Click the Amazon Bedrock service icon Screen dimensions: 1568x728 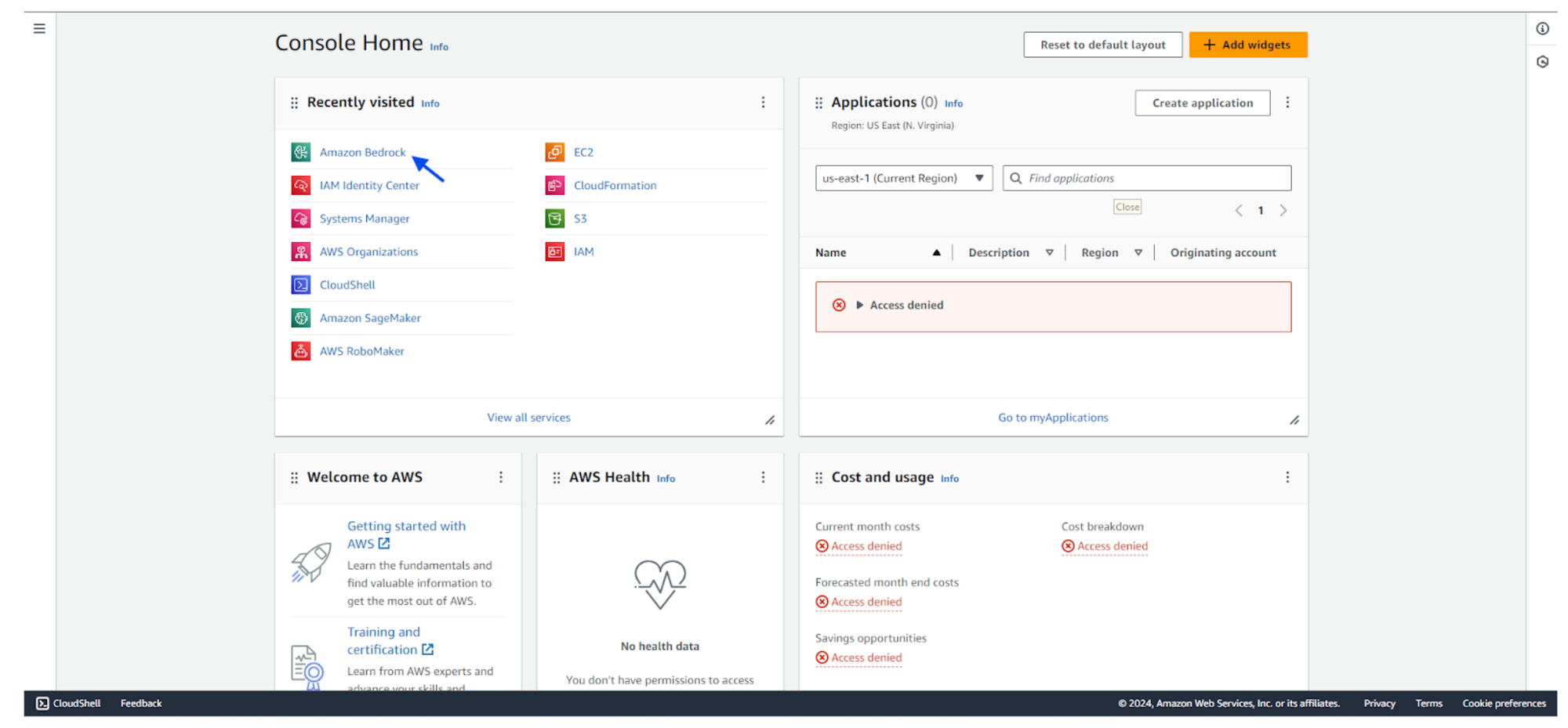[x=301, y=152]
